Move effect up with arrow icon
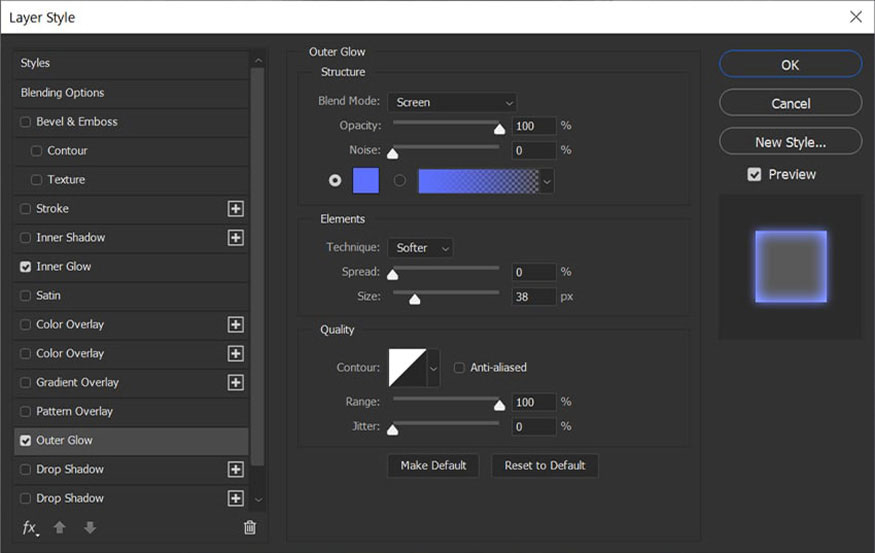 [x=60, y=527]
